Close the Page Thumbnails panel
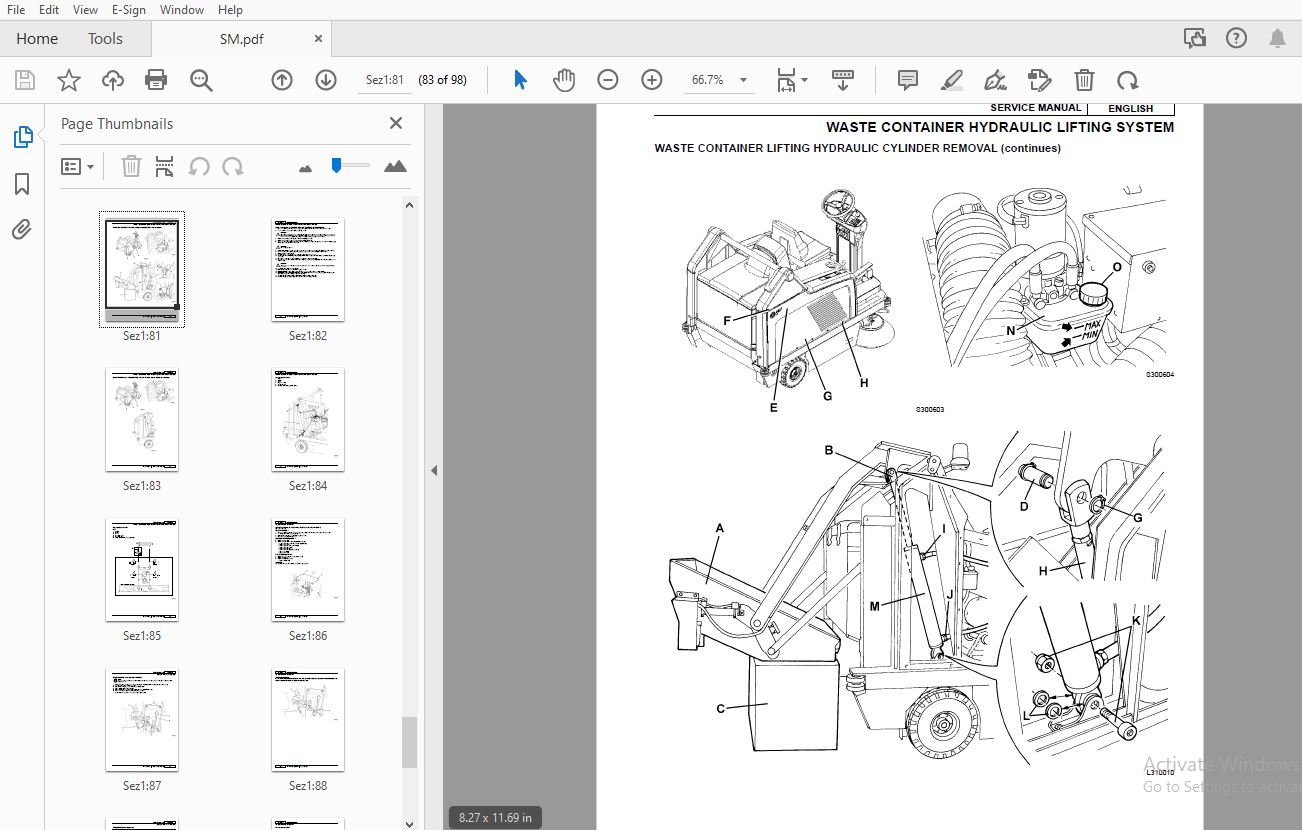The height and width of the screenshot is (830, 1302). pyautogui.click(x=396, y=123)
